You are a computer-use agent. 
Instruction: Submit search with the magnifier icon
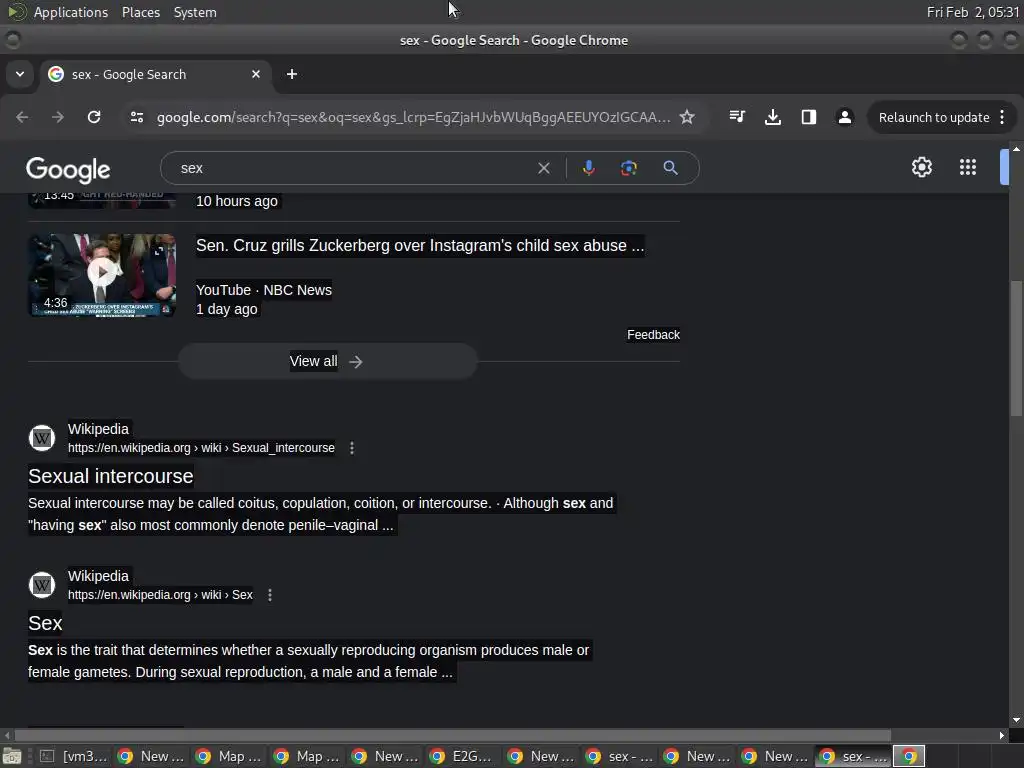670,168
